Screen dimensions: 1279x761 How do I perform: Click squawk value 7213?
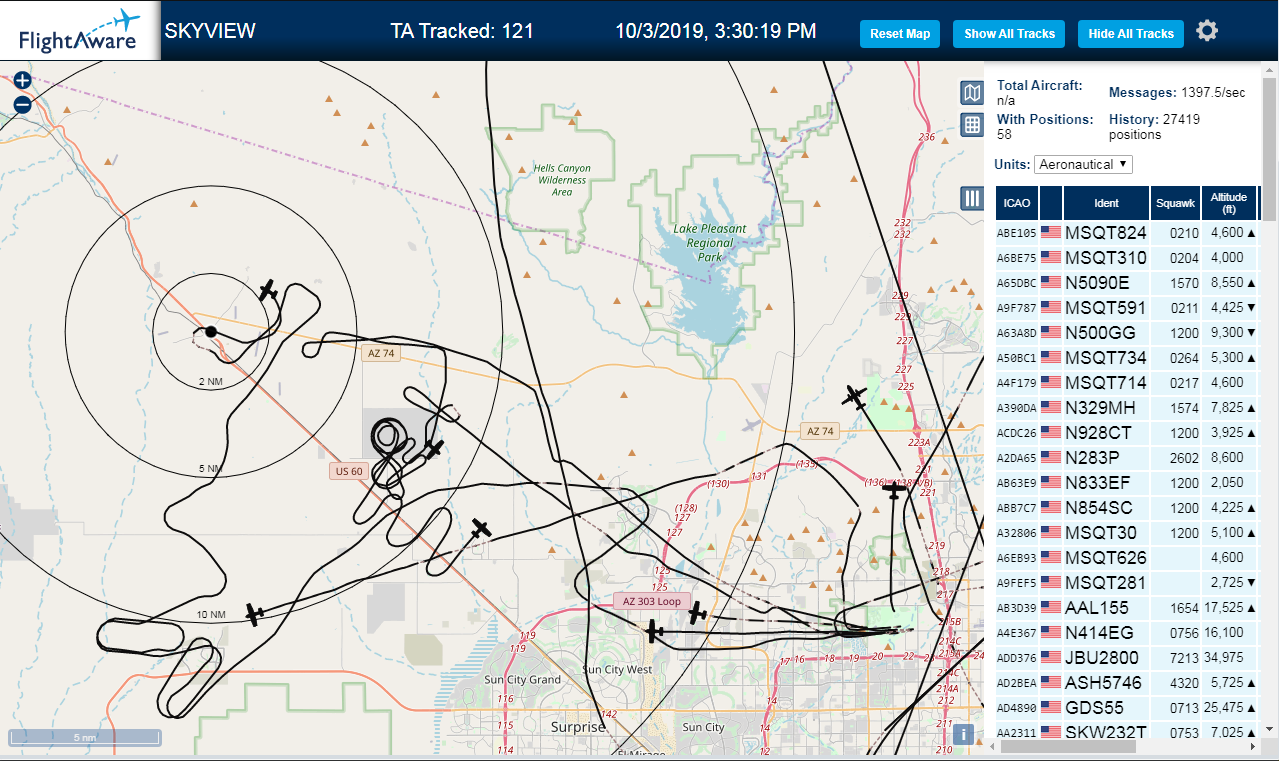click(x=1184, y=658)
